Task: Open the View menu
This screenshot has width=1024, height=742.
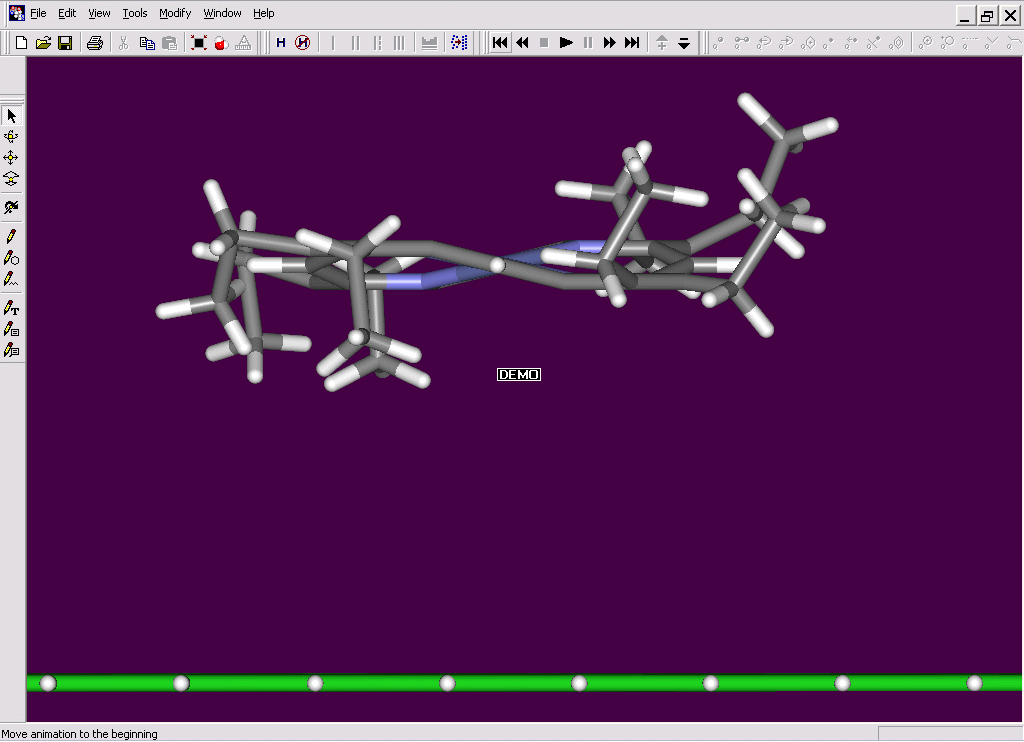Action: (x=99, y=14)
